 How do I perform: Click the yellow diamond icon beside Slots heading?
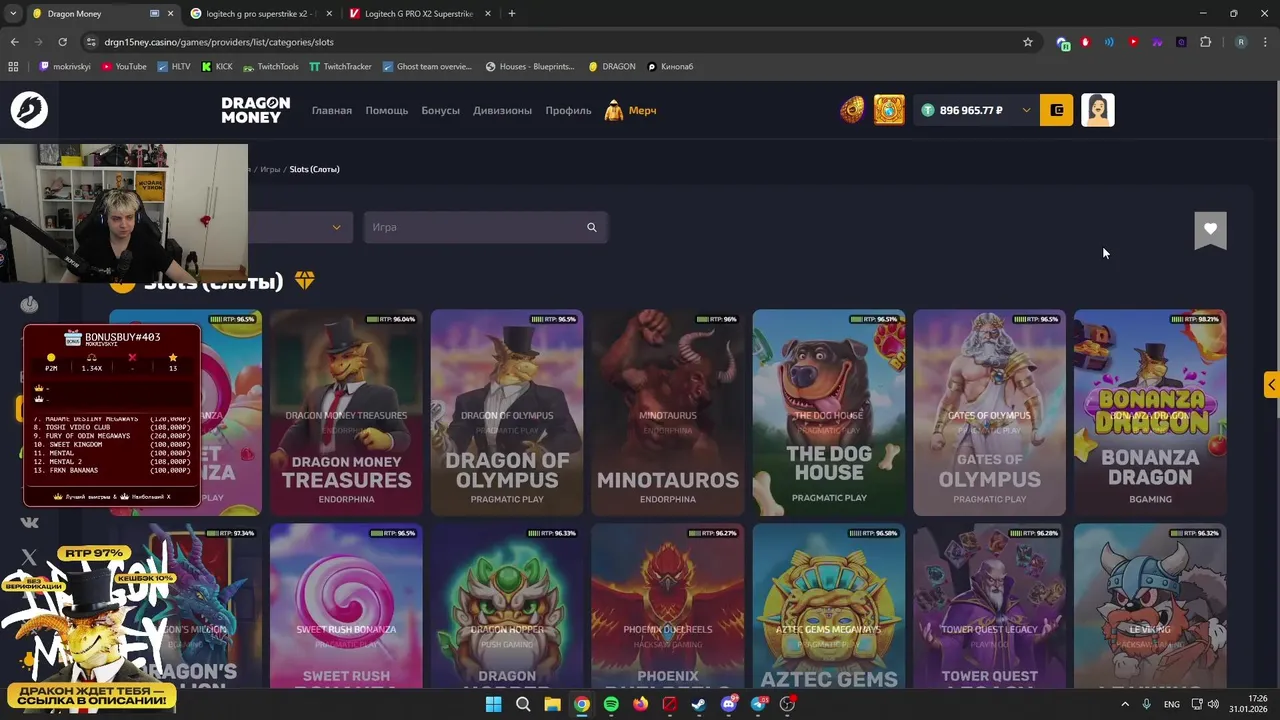click(304, 282)
